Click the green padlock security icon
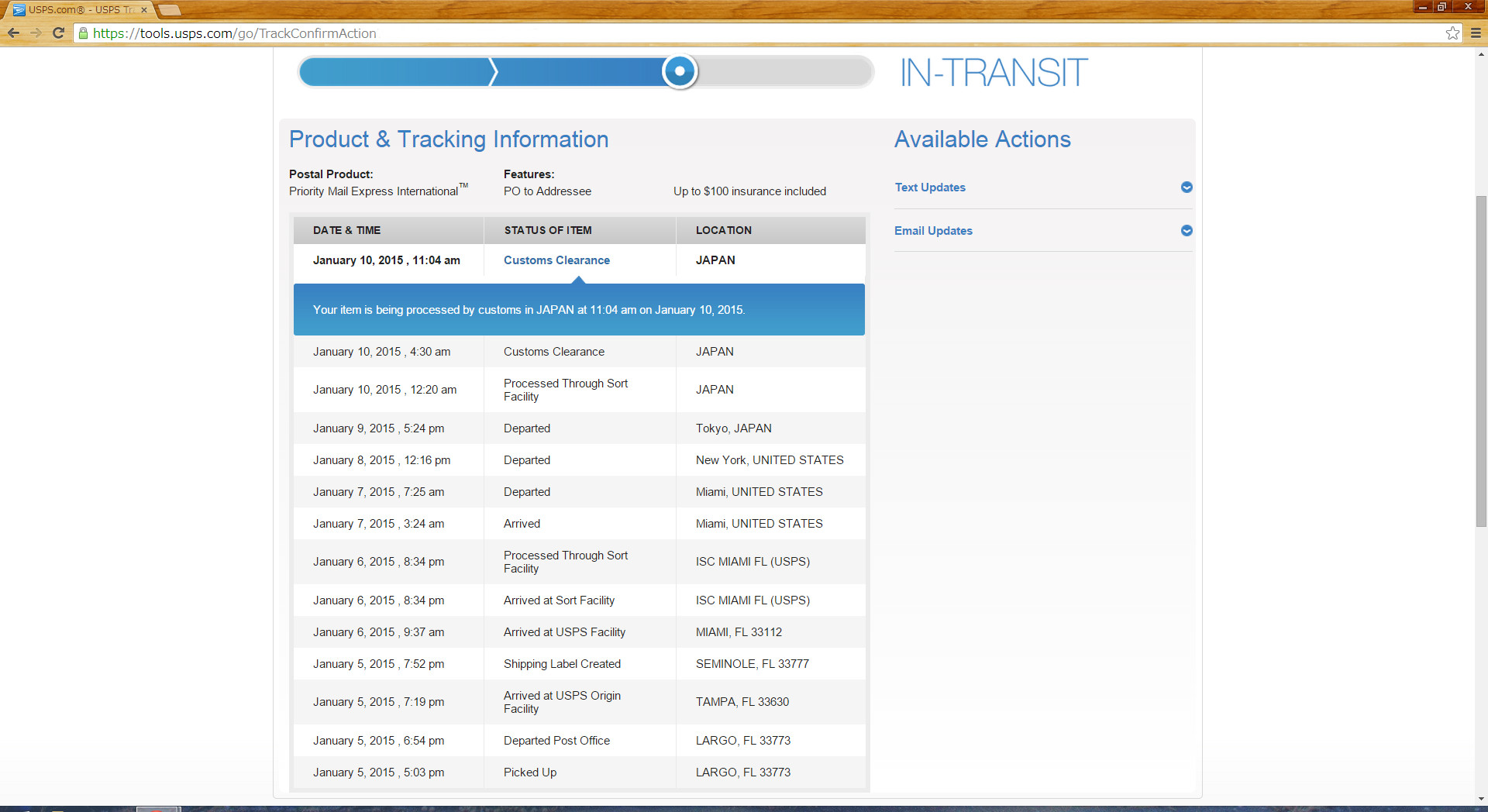 (83, 33)
